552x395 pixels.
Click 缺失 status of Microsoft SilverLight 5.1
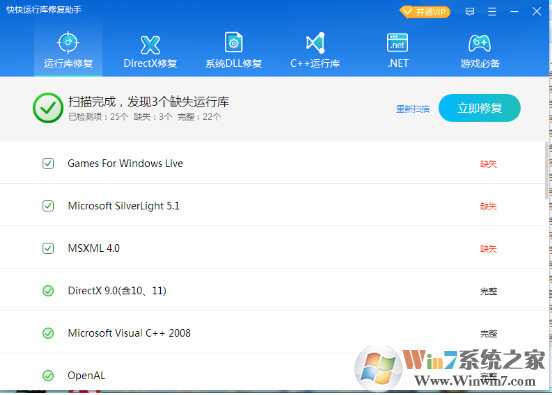(x=489, y=206)
